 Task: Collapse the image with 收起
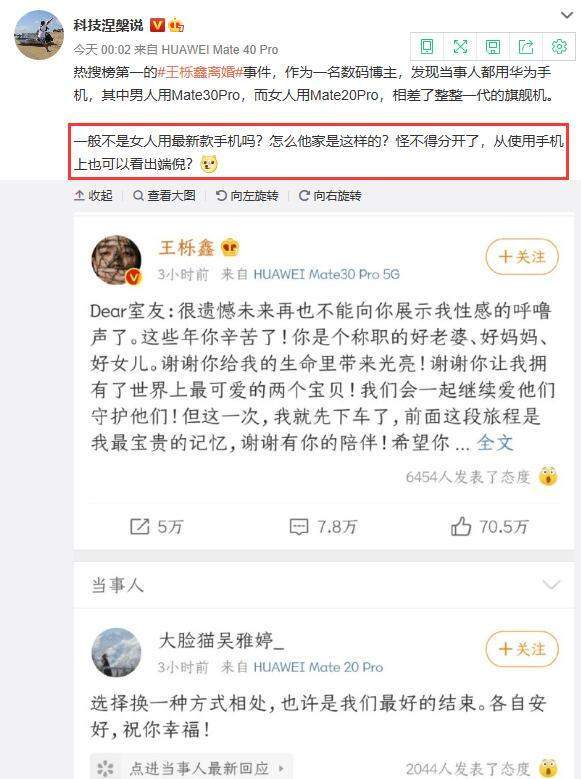93,196
